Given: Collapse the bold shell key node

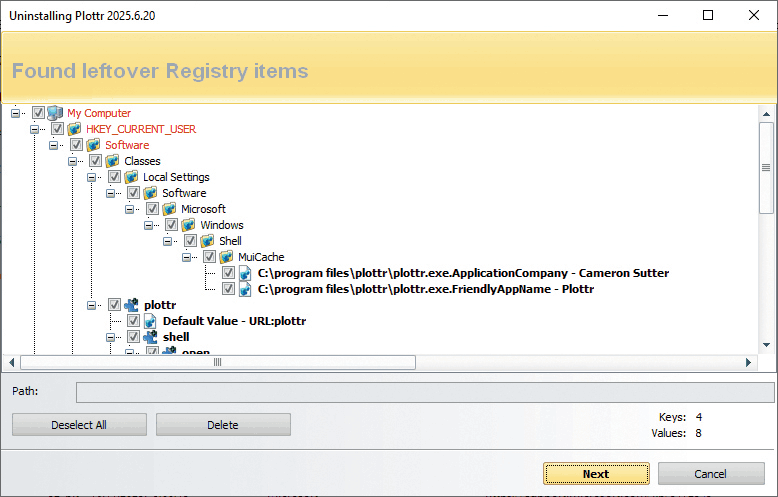Looking at the screenshot, I should pyautogui.click(x=110, y=337).
